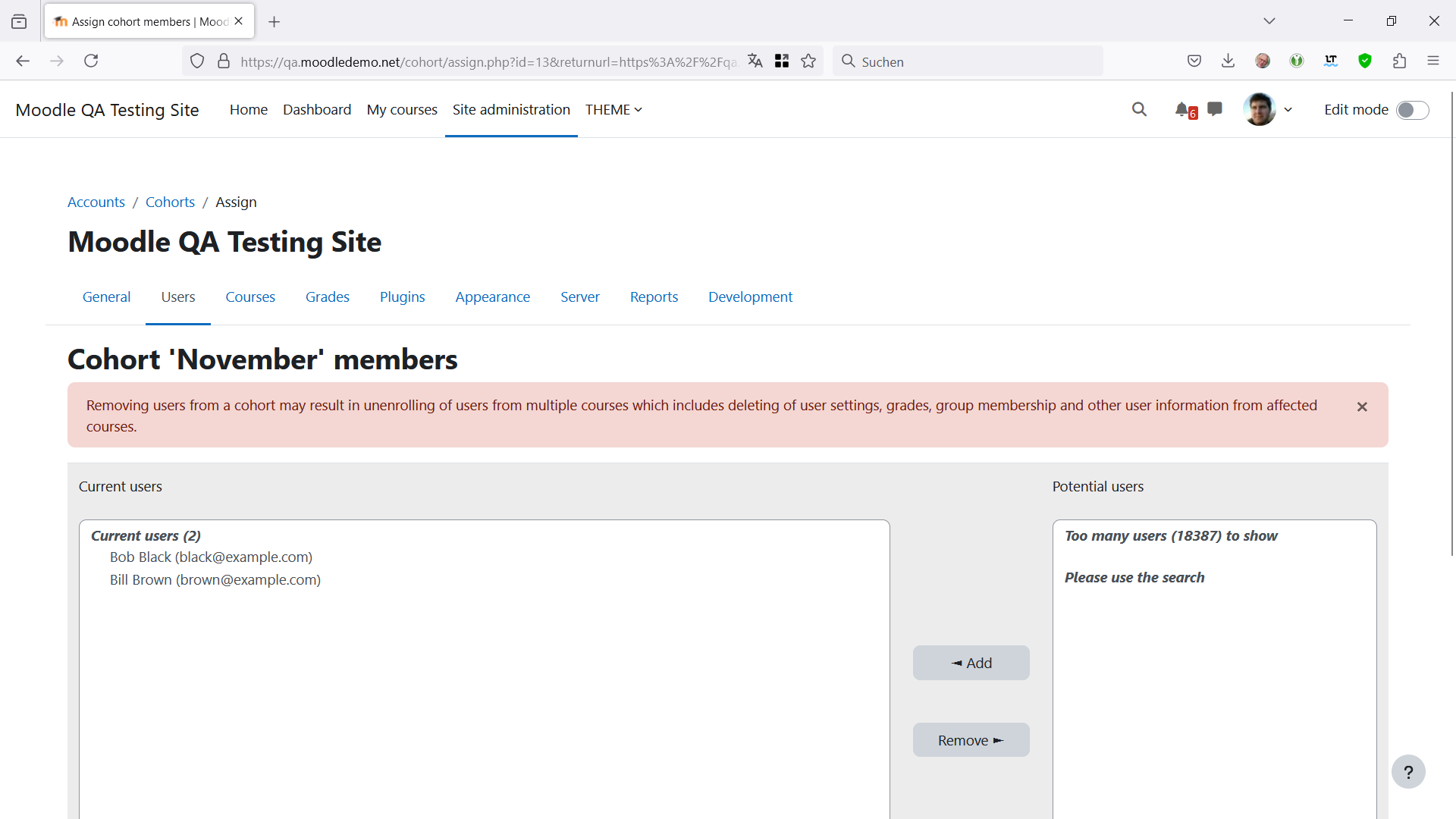Select Bill Brown in current users
This screenshot has width=1456, height=819.
point(215,580)
